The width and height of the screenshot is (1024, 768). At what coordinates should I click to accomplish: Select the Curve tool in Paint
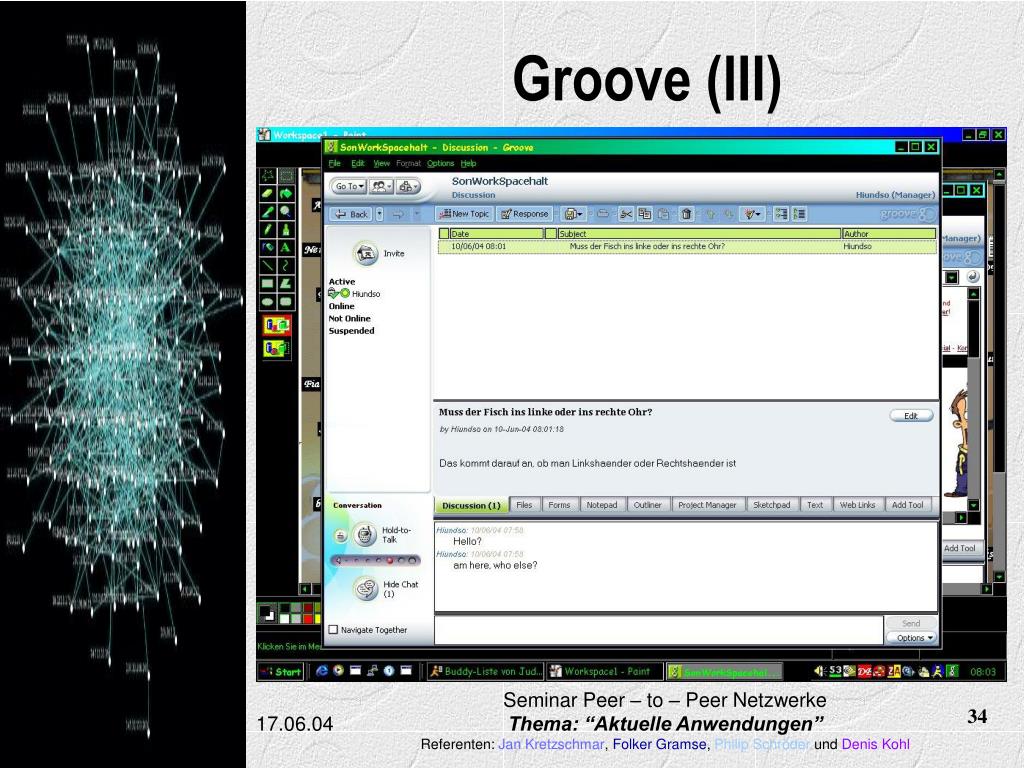285,265
